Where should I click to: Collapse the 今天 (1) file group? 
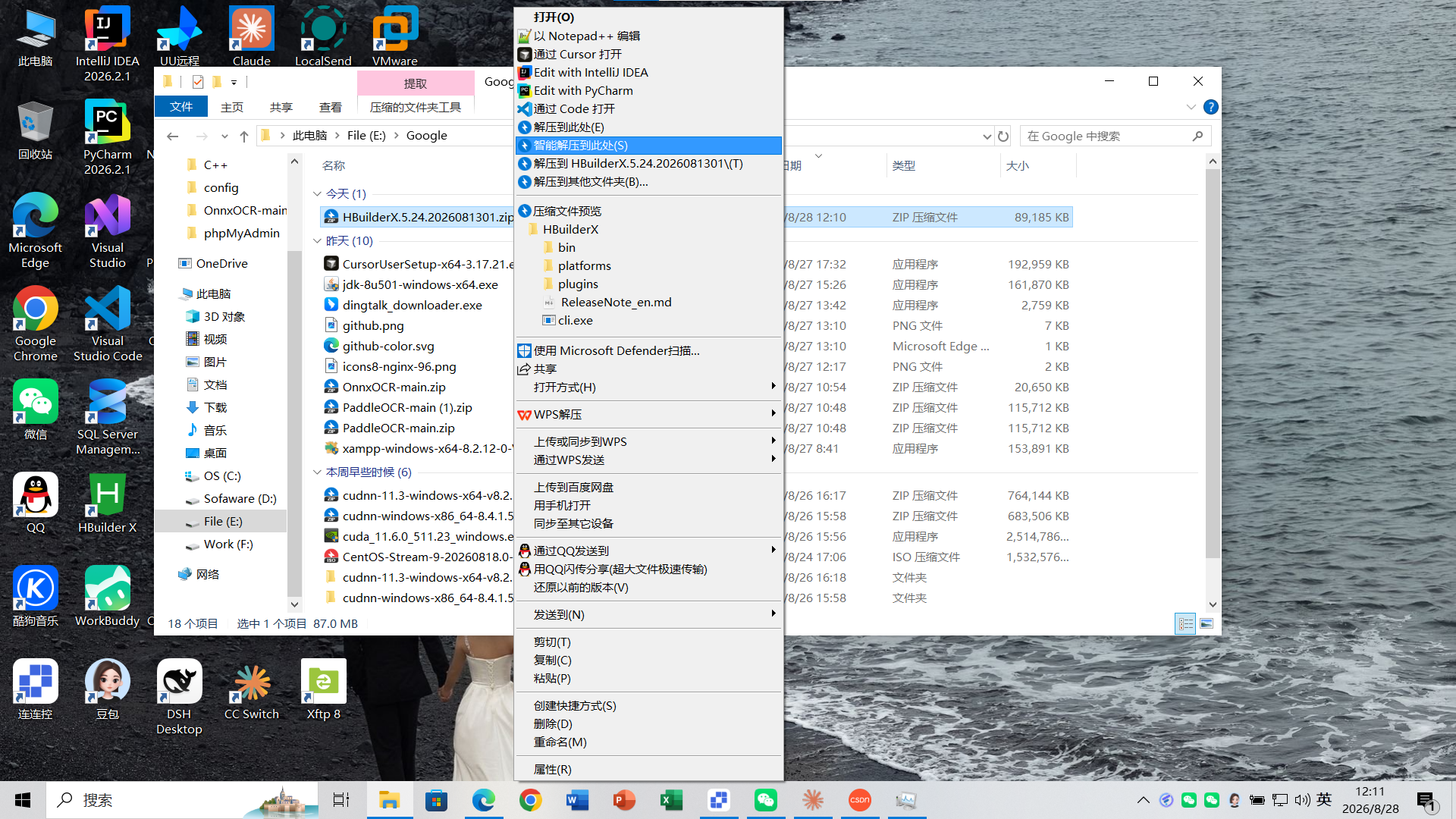317,194
